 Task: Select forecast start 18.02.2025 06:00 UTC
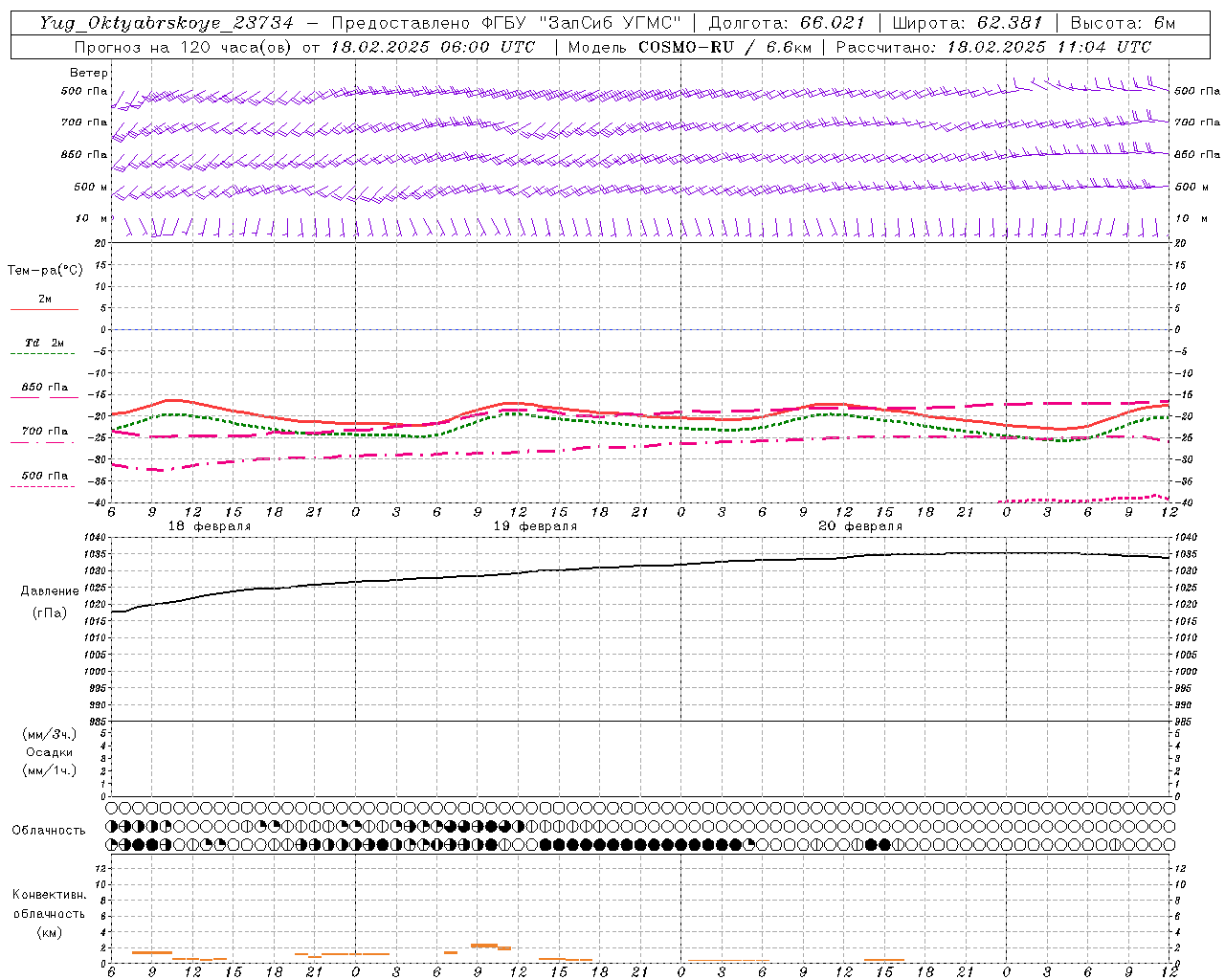click(x=433, y=47)
